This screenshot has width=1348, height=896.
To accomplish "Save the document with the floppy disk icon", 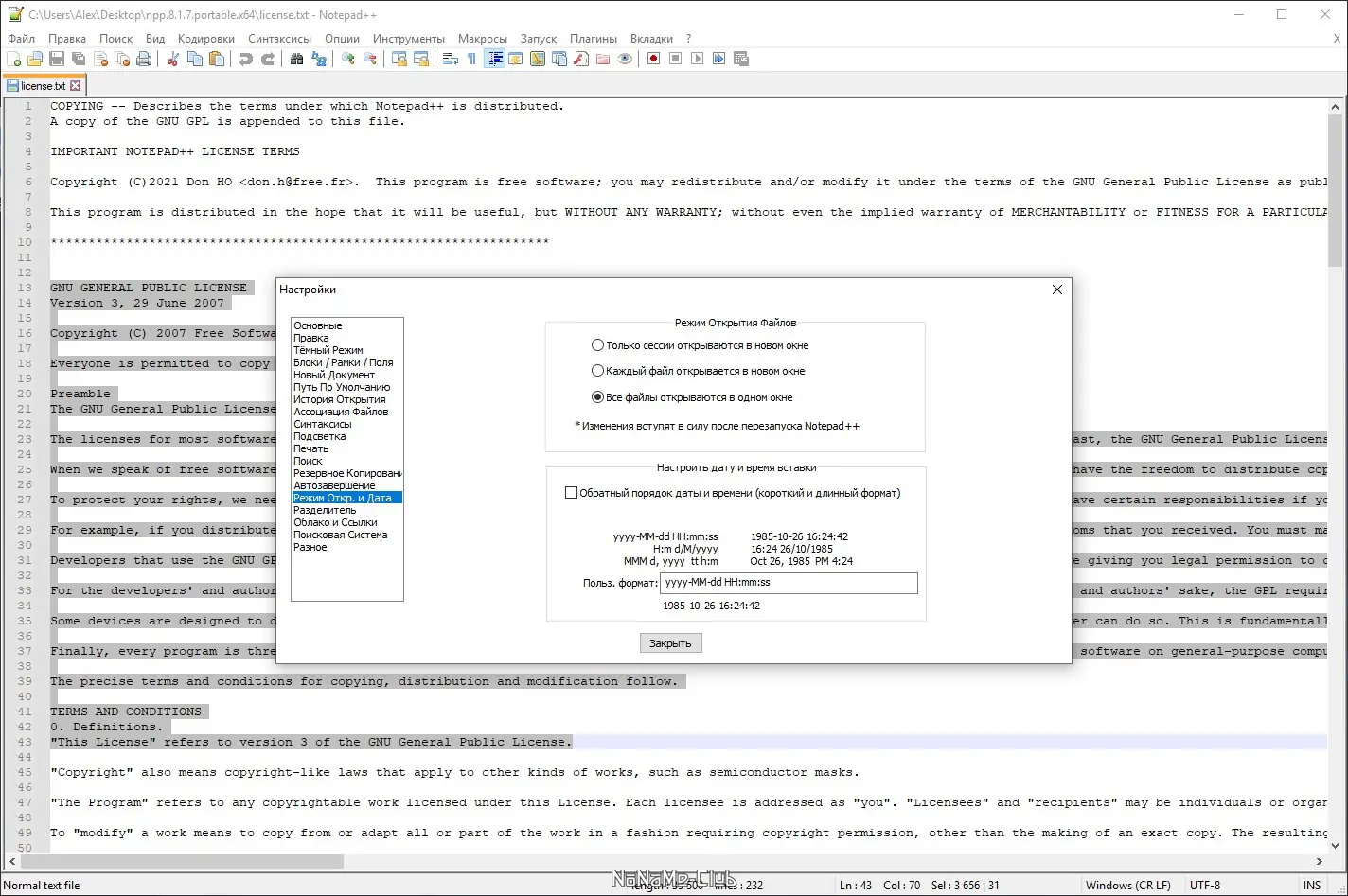I will tap(57, 59).
